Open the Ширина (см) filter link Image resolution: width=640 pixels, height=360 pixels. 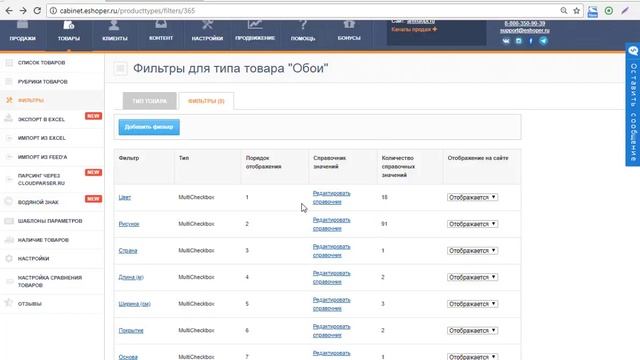135,304
